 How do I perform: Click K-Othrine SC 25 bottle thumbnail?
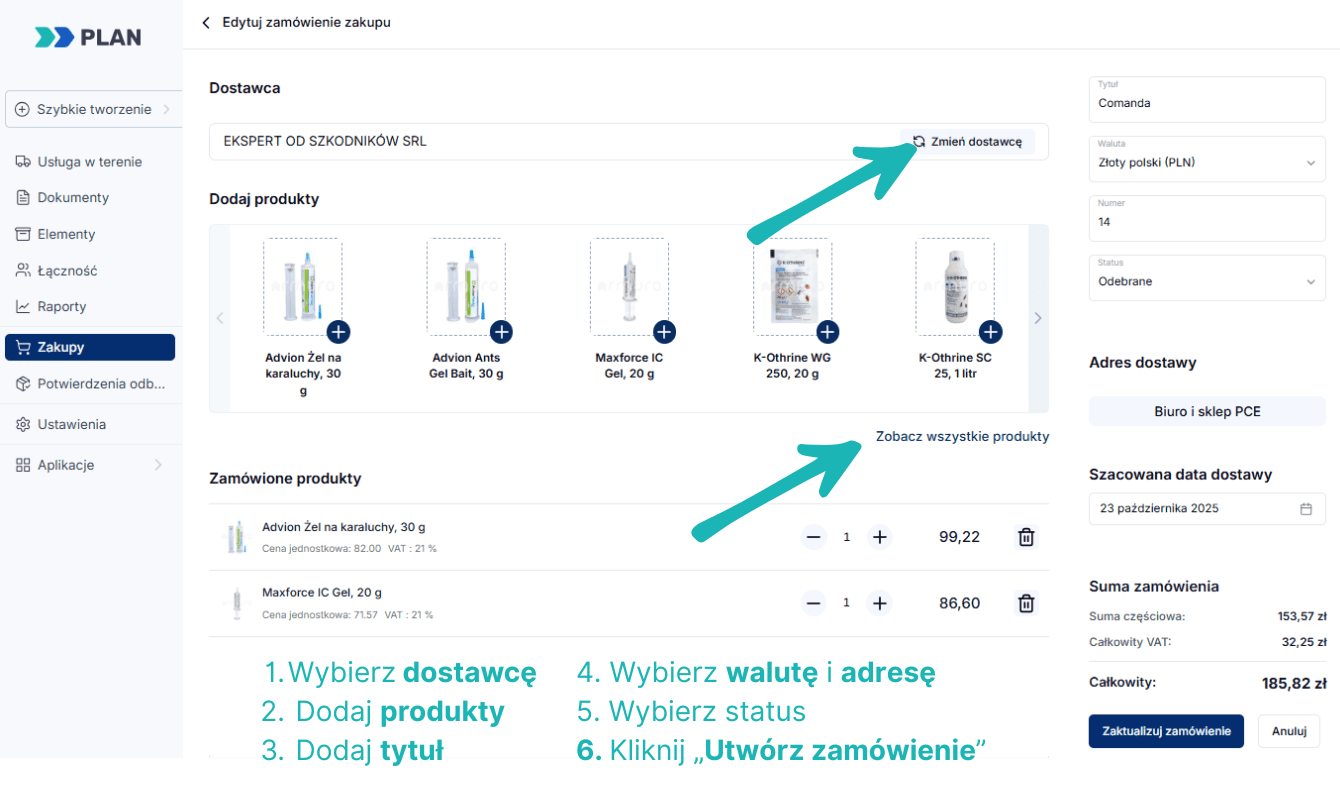[x=954, y=286]
